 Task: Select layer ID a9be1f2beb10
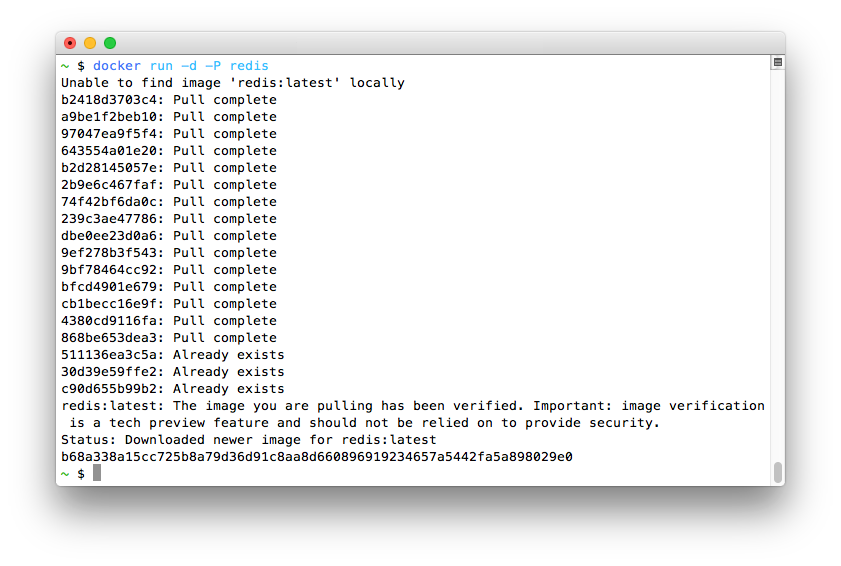tap(112, 117)
